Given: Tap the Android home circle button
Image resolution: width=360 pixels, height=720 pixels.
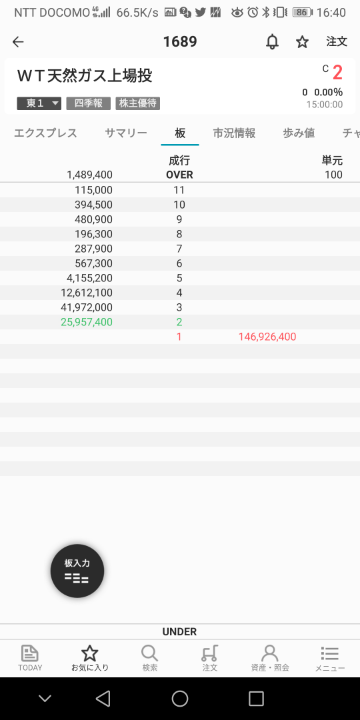Looking at the screenshot, I should click(180, 698).
